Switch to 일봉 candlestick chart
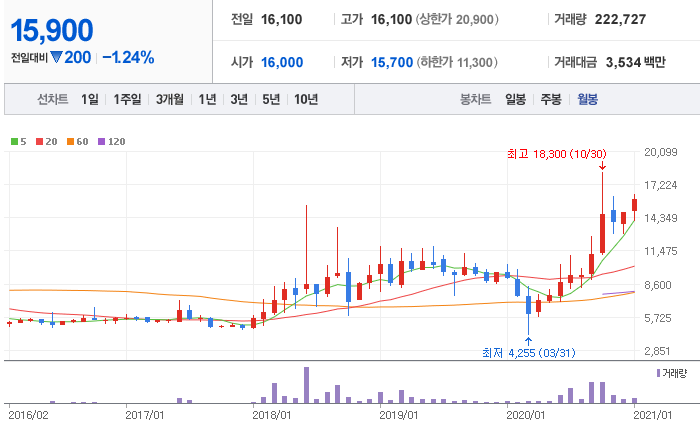This screenshot has height=433, width=700. (x=515, y=99)
